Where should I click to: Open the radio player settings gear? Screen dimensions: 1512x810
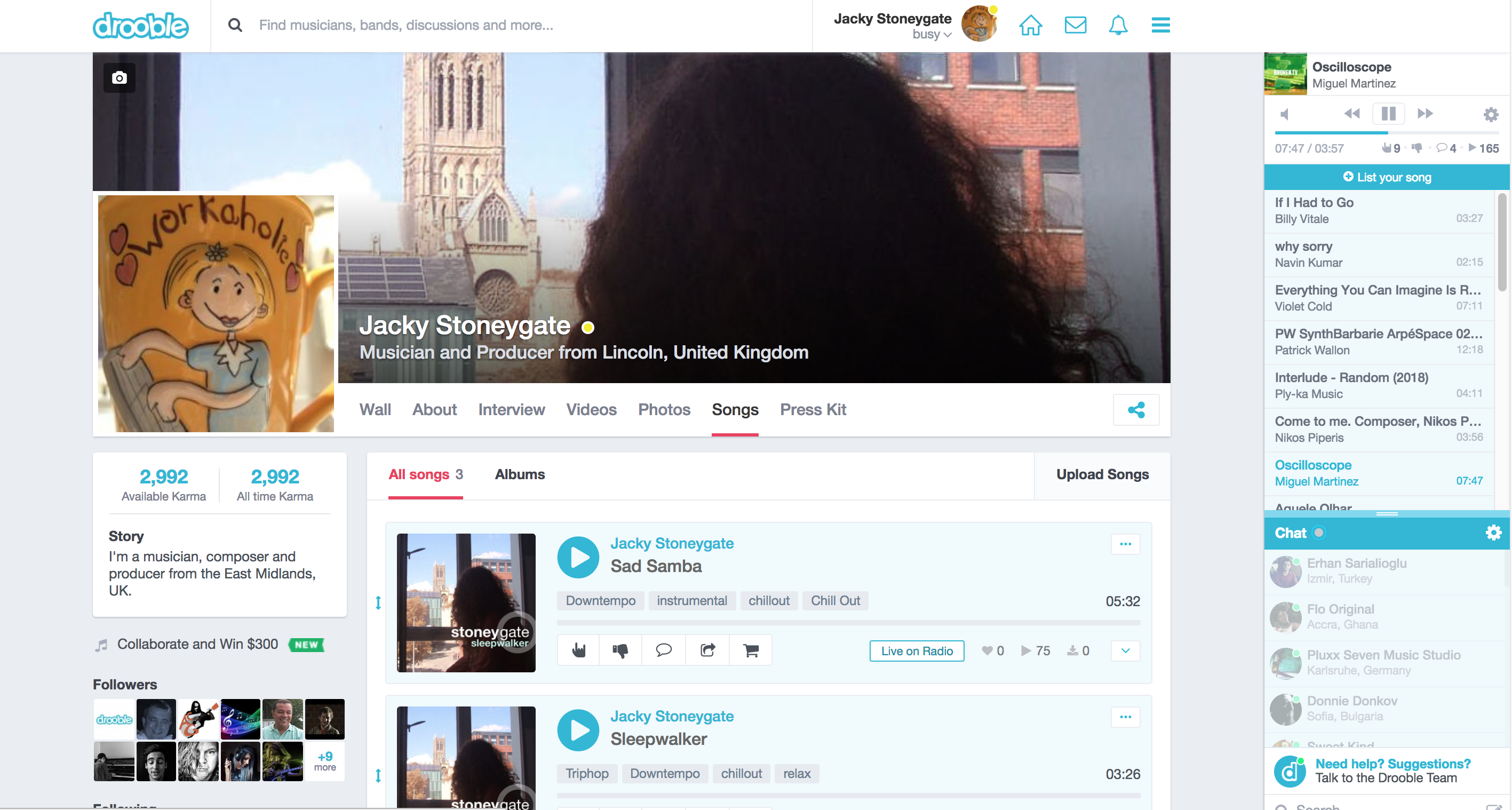[x=1490, y=114]
